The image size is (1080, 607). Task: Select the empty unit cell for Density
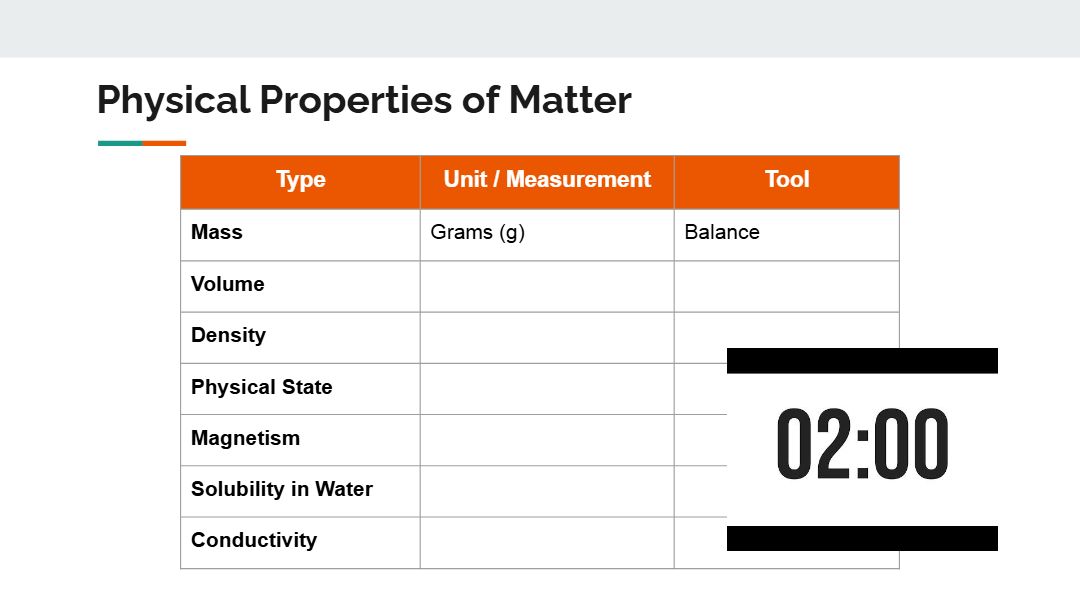(546, 337)
